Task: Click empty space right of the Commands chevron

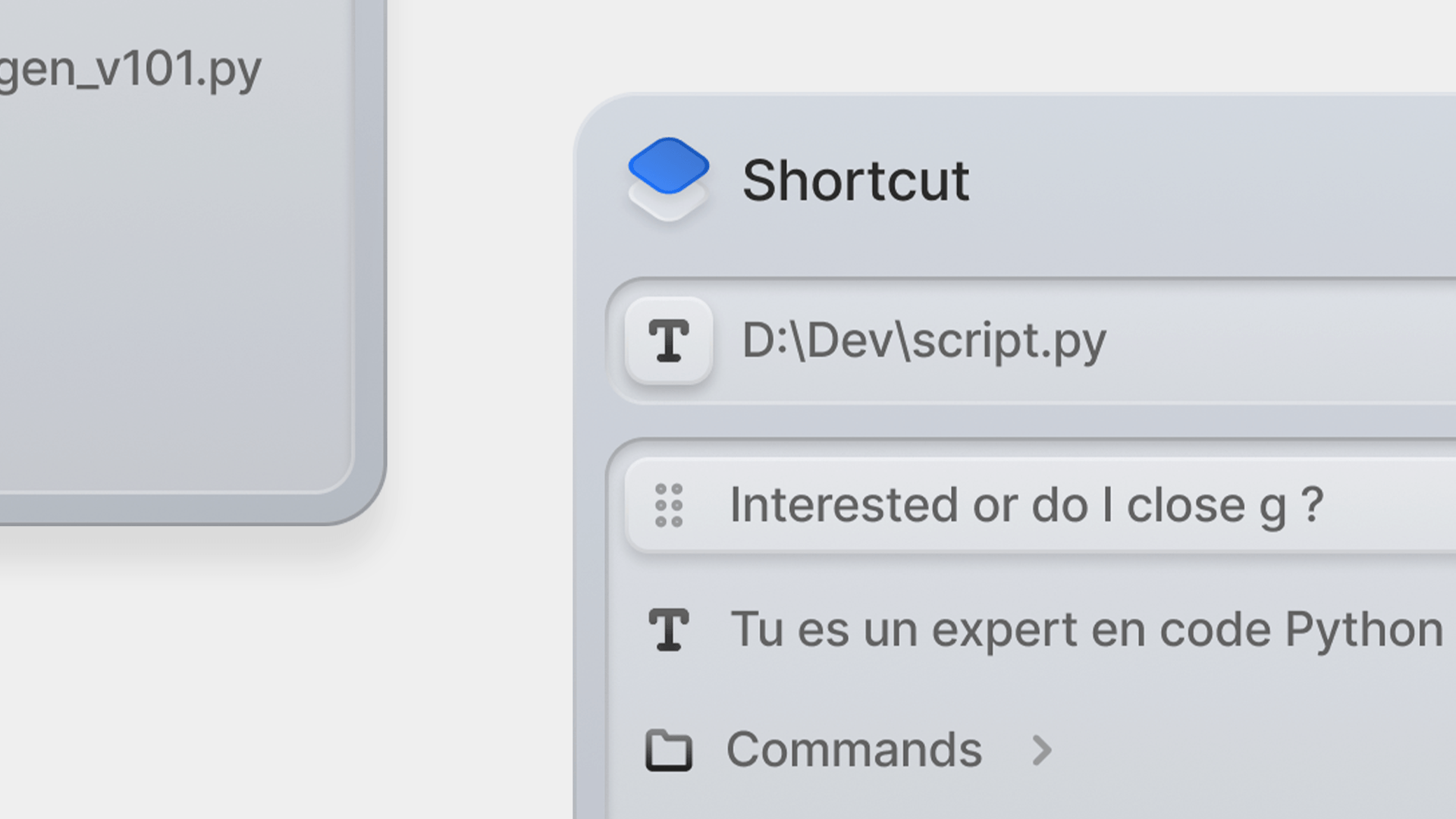Action: [1251, 750]
